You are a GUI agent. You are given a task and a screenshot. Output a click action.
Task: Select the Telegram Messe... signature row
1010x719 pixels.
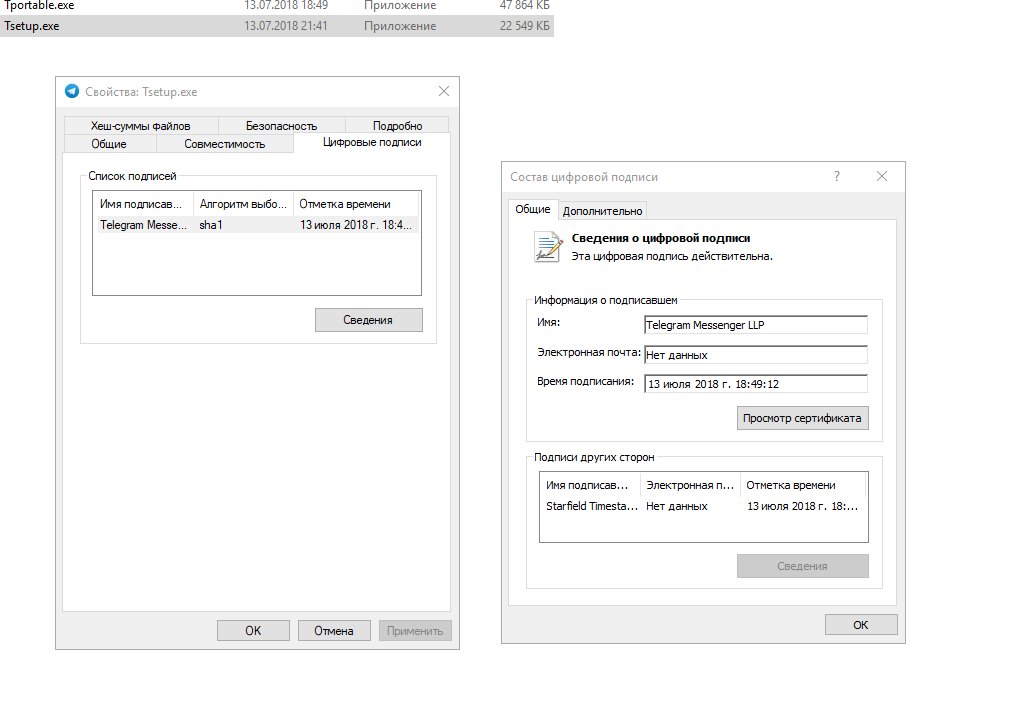pyautogui.click(x=256, y=225)
